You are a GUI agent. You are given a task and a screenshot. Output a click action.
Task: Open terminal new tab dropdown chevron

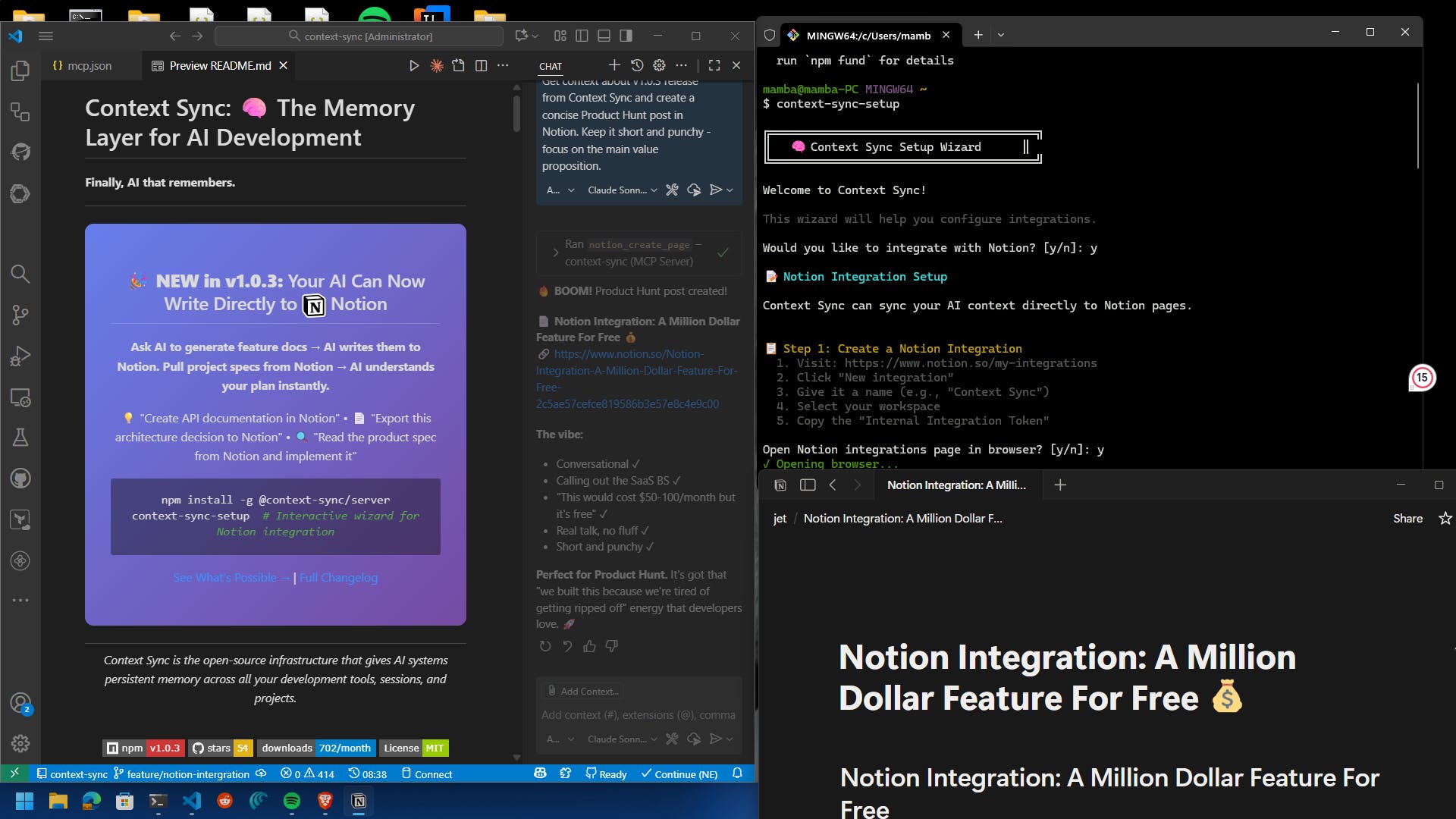1001,35
